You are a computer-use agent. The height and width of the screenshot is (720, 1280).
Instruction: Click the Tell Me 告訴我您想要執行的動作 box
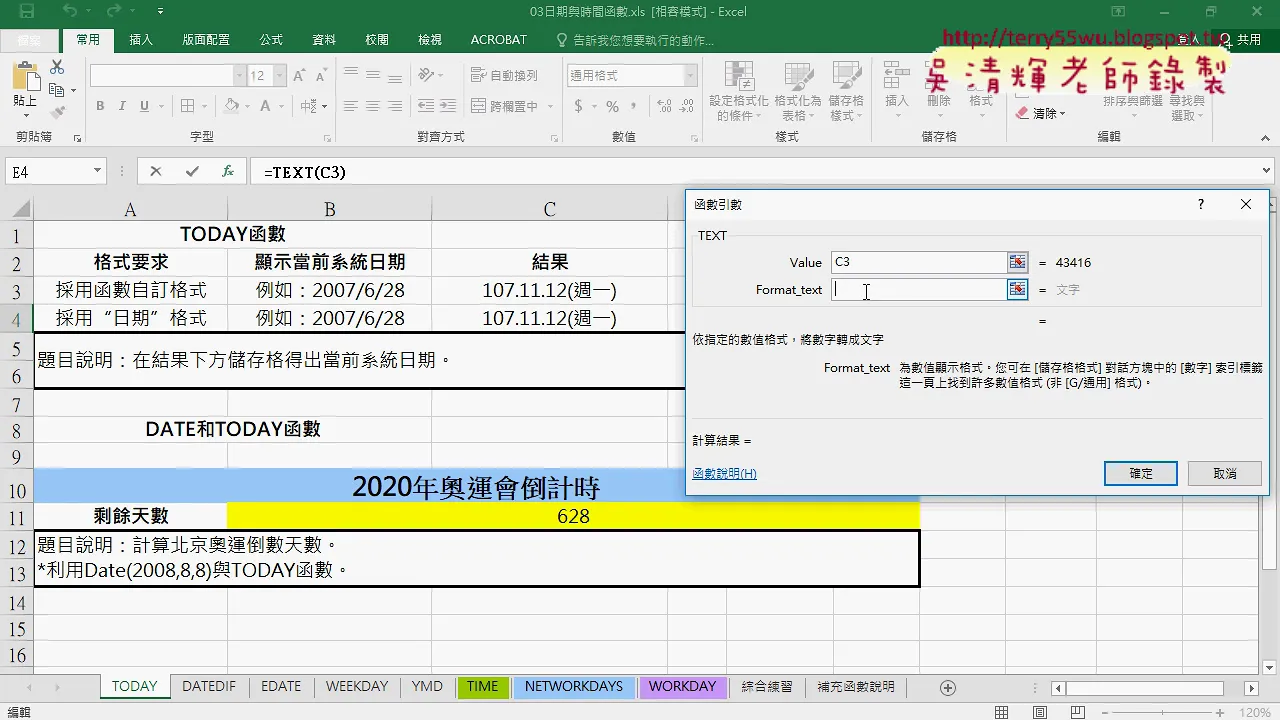635,40
